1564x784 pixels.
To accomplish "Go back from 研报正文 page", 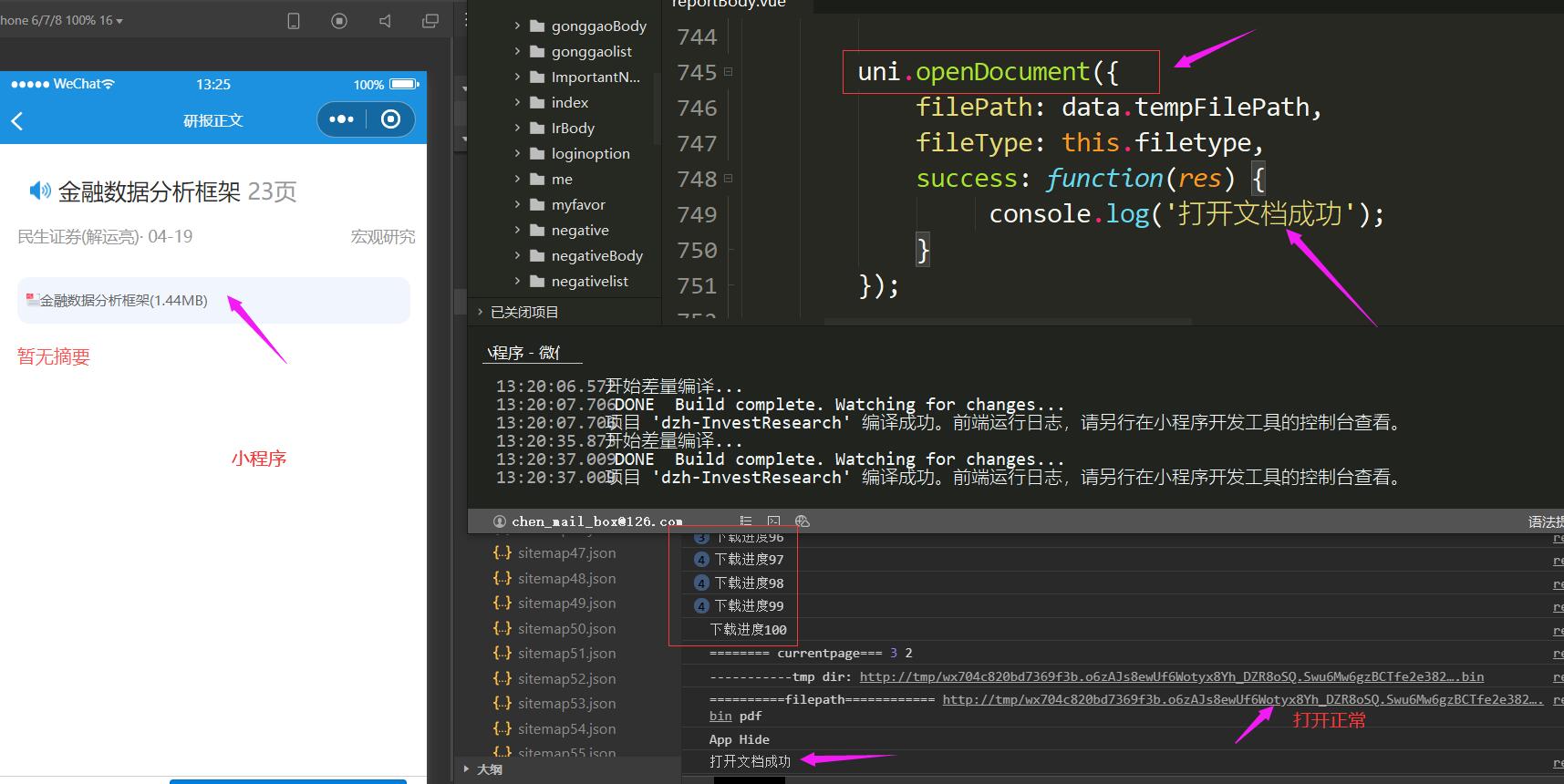I will [x=17, y=120].
